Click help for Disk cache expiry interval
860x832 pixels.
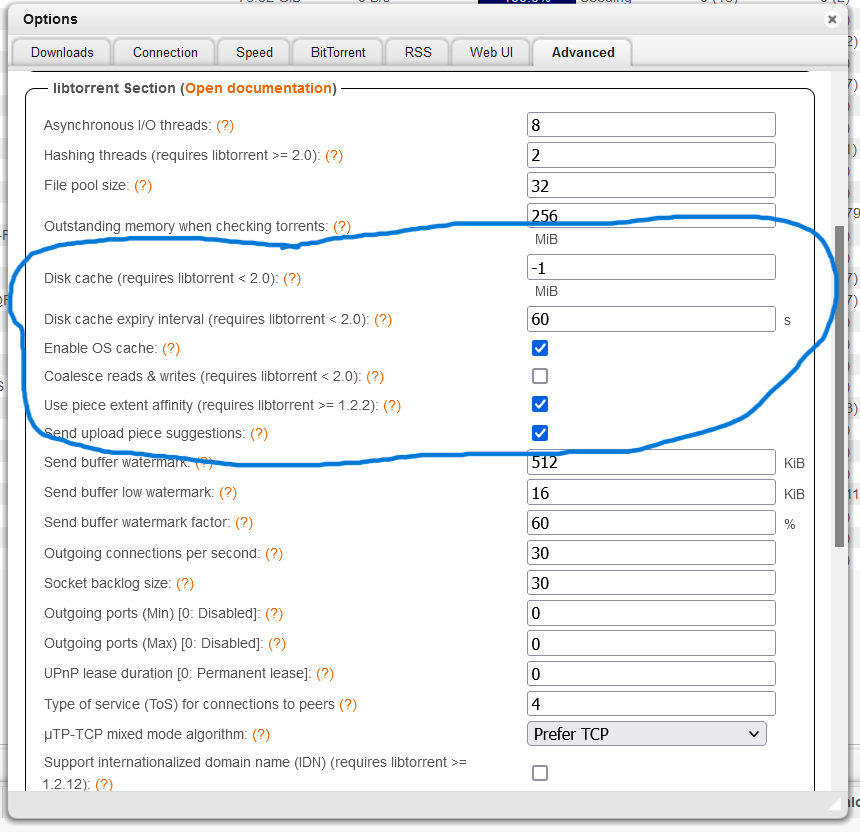(383, 318)
